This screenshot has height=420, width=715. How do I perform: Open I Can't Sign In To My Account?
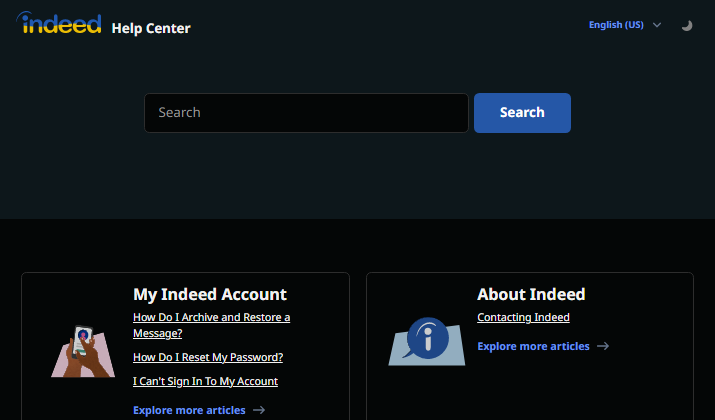pyautogui.click(x=205, y=381)
